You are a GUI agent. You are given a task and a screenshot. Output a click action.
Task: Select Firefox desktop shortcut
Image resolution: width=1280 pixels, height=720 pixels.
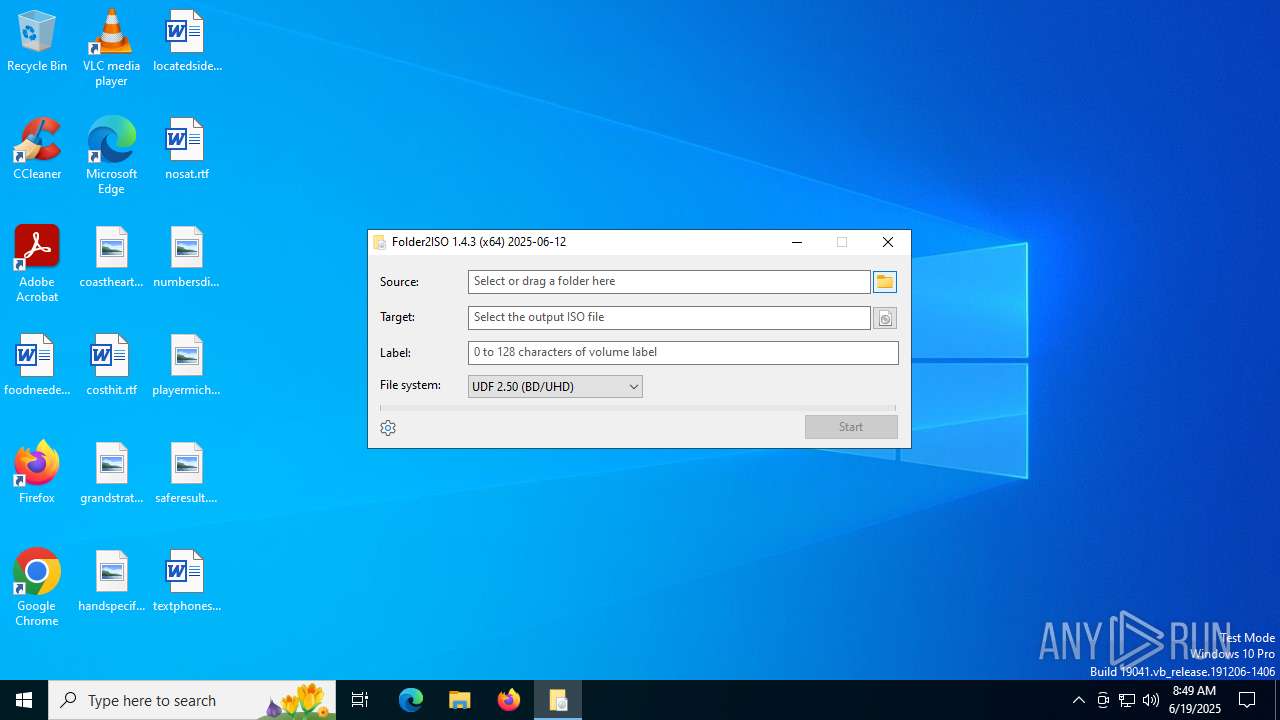[x=37, y=474]
